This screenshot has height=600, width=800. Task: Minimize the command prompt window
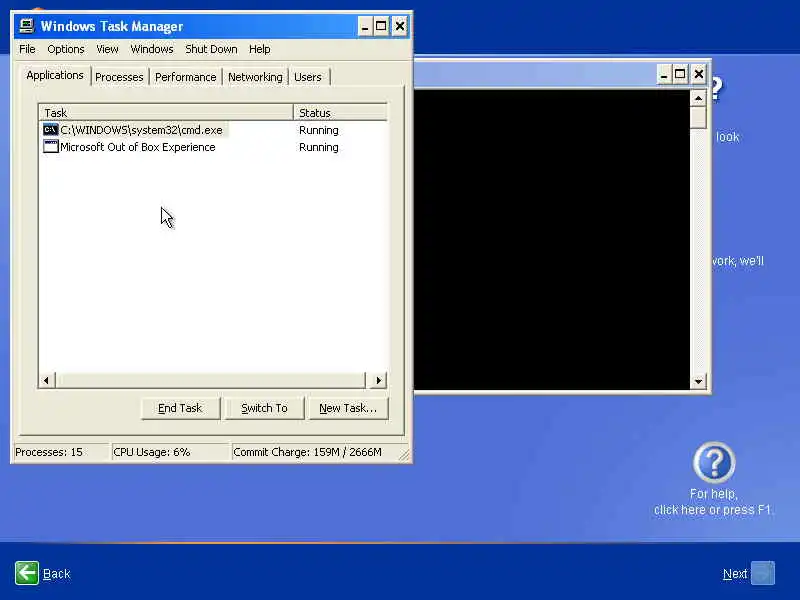click(x=664, y=74)
